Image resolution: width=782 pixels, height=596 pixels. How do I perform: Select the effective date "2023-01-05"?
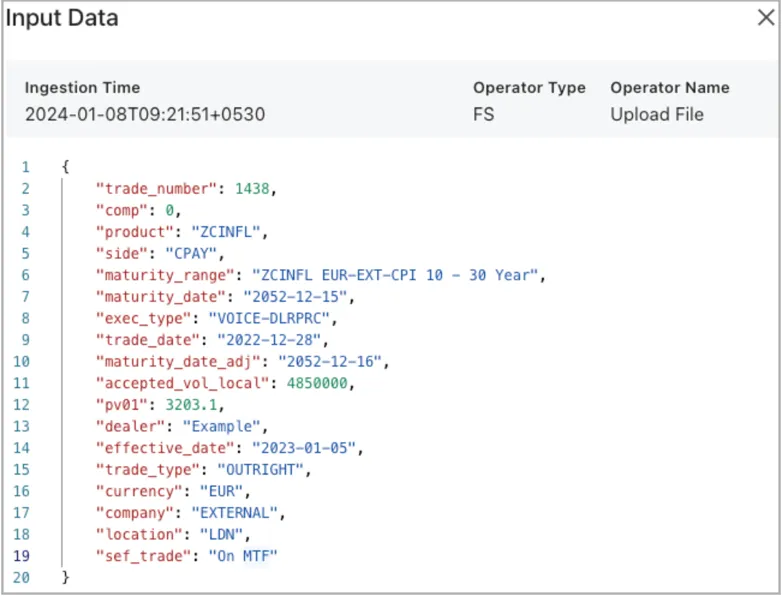click(x=304, y=448)
